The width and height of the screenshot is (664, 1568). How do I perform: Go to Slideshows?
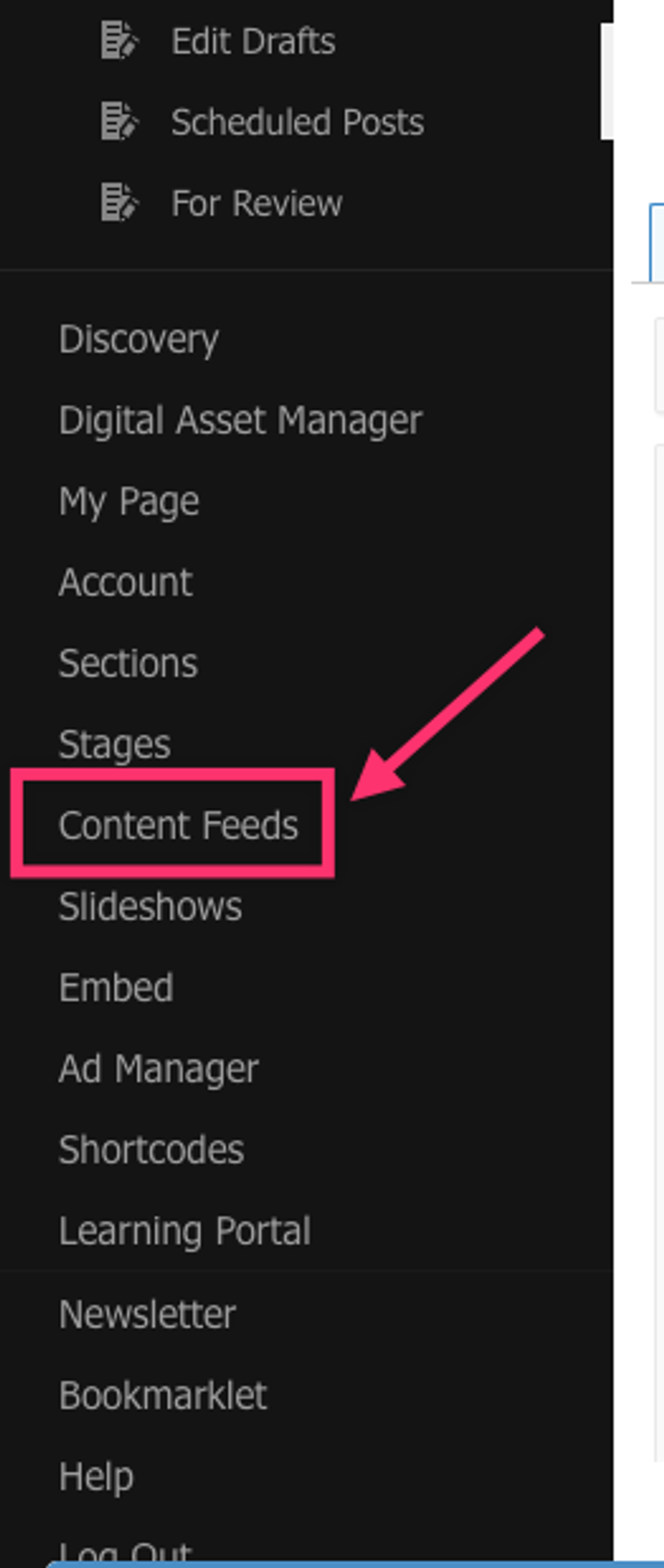click(x=150, y=906)
